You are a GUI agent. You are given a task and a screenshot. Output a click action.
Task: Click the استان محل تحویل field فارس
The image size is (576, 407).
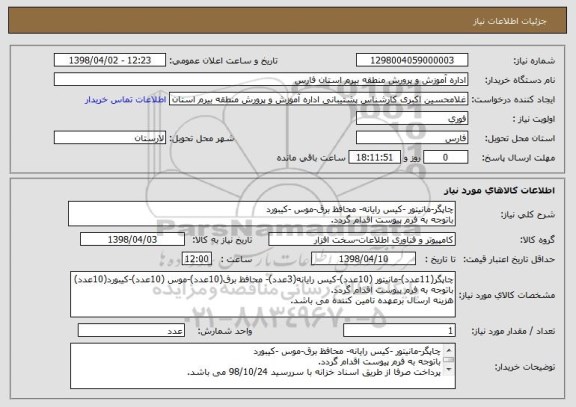coord(412,138)
